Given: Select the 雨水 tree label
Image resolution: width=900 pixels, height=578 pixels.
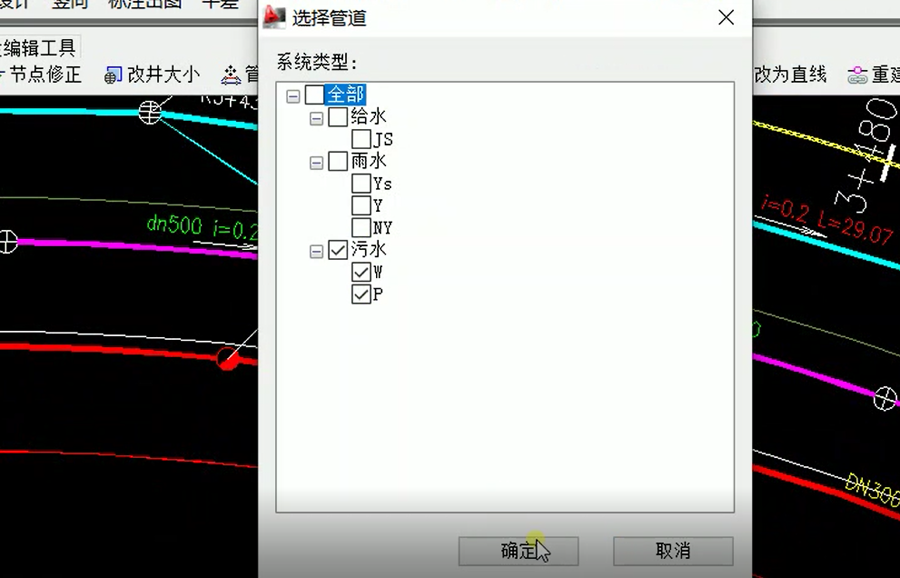Looking at the screenshot, I should [368, 161].
